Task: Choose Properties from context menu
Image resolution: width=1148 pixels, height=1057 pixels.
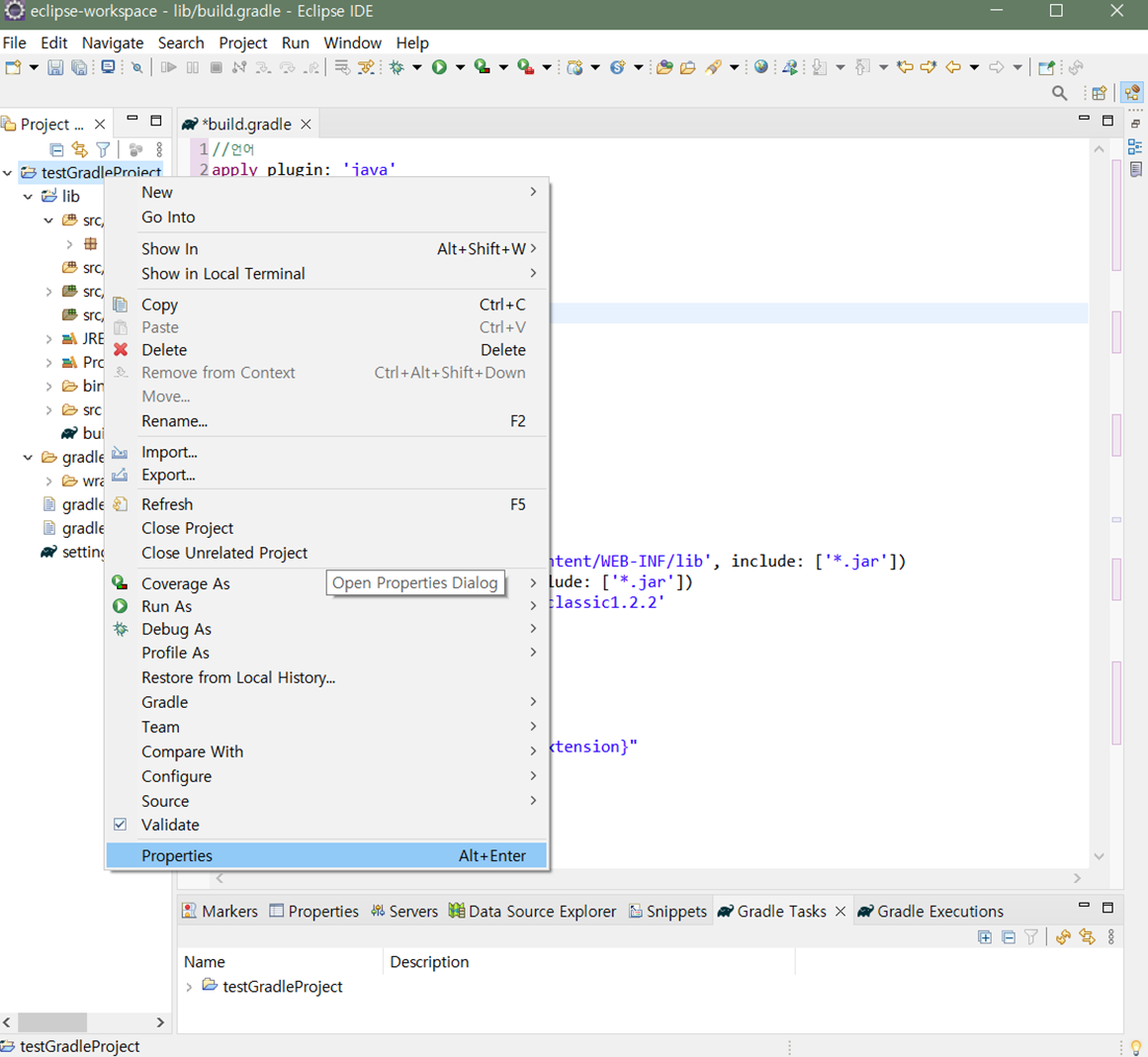Action: coord(325,855)
